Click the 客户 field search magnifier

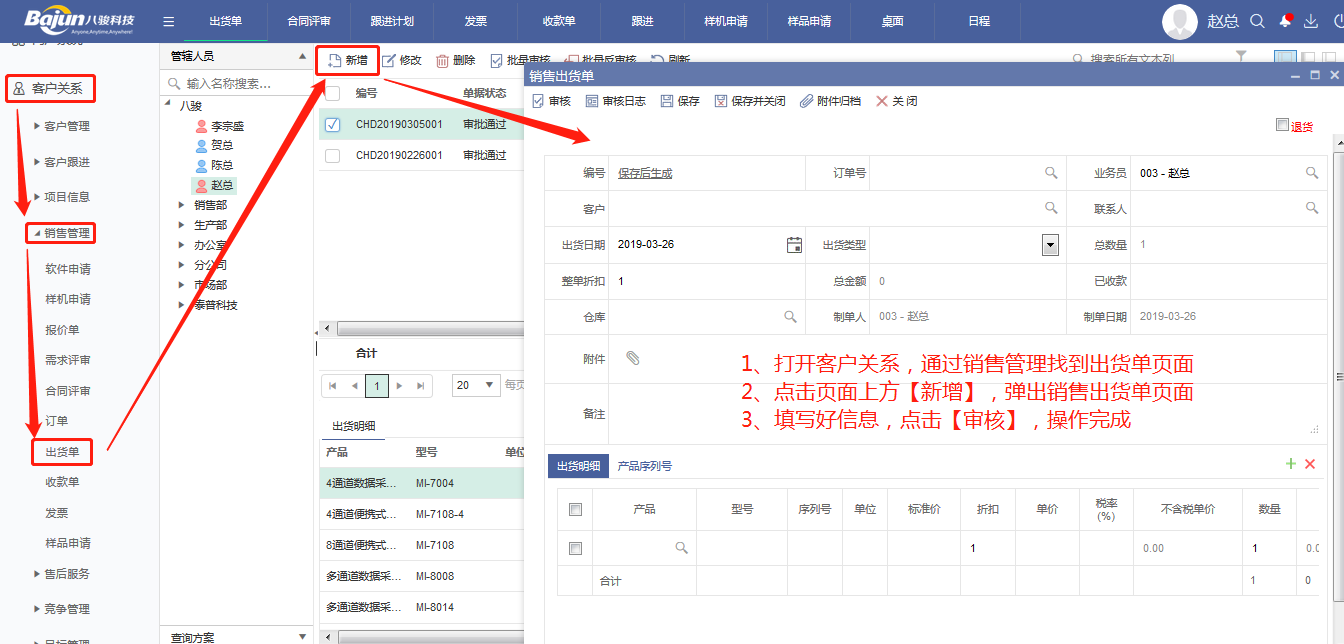(1051, 208)
